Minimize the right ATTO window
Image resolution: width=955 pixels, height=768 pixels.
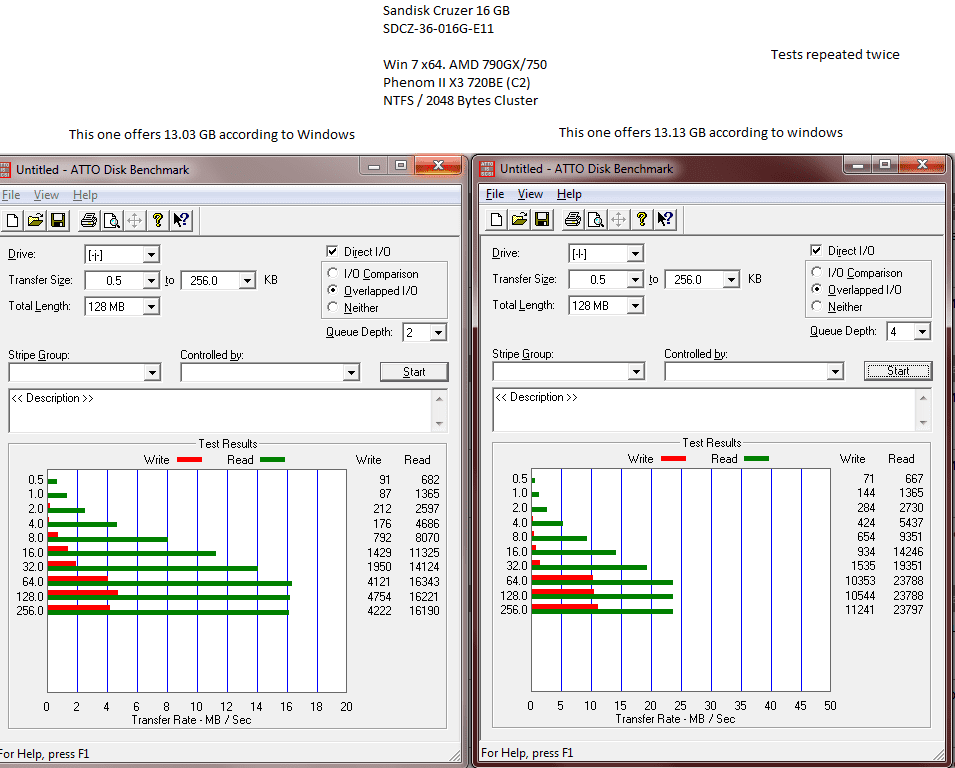tap(858, 164)
